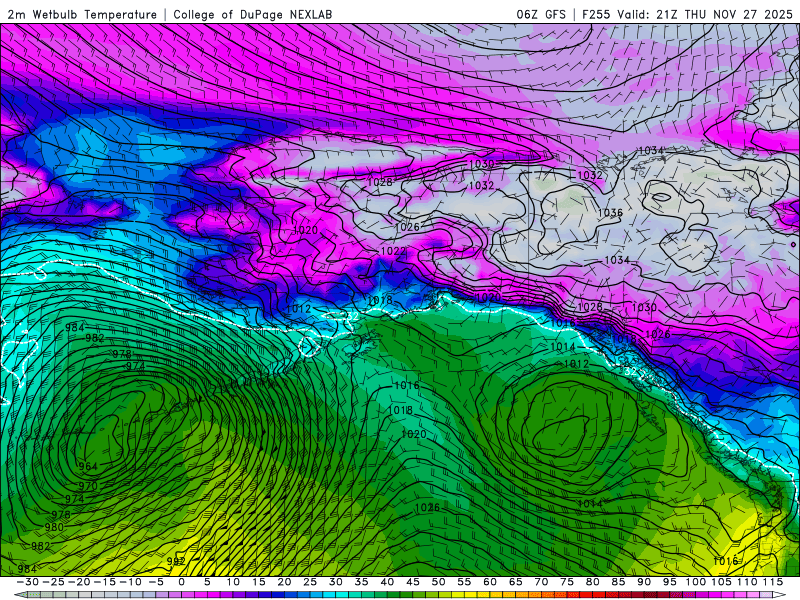Click the 964 low pressure contour label
Viewport: 800px width, 600px height.
coord(88,466)
